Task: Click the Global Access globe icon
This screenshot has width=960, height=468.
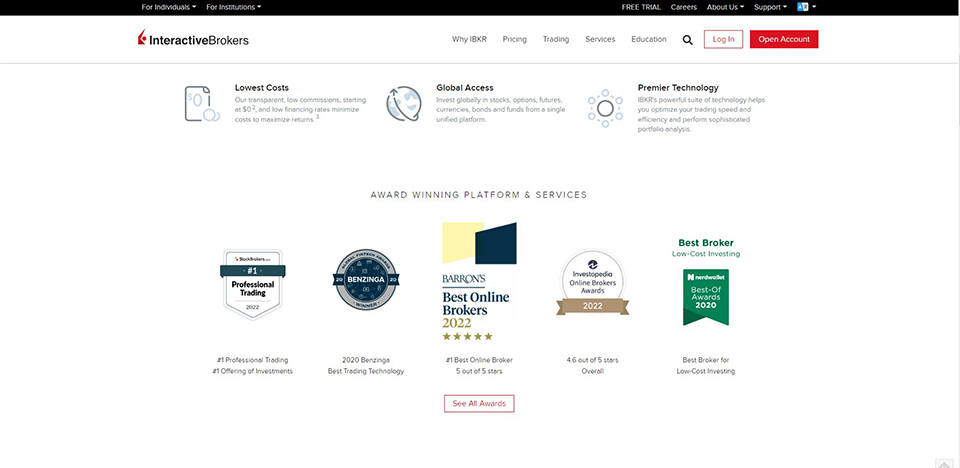Action: tap(403, 104)
